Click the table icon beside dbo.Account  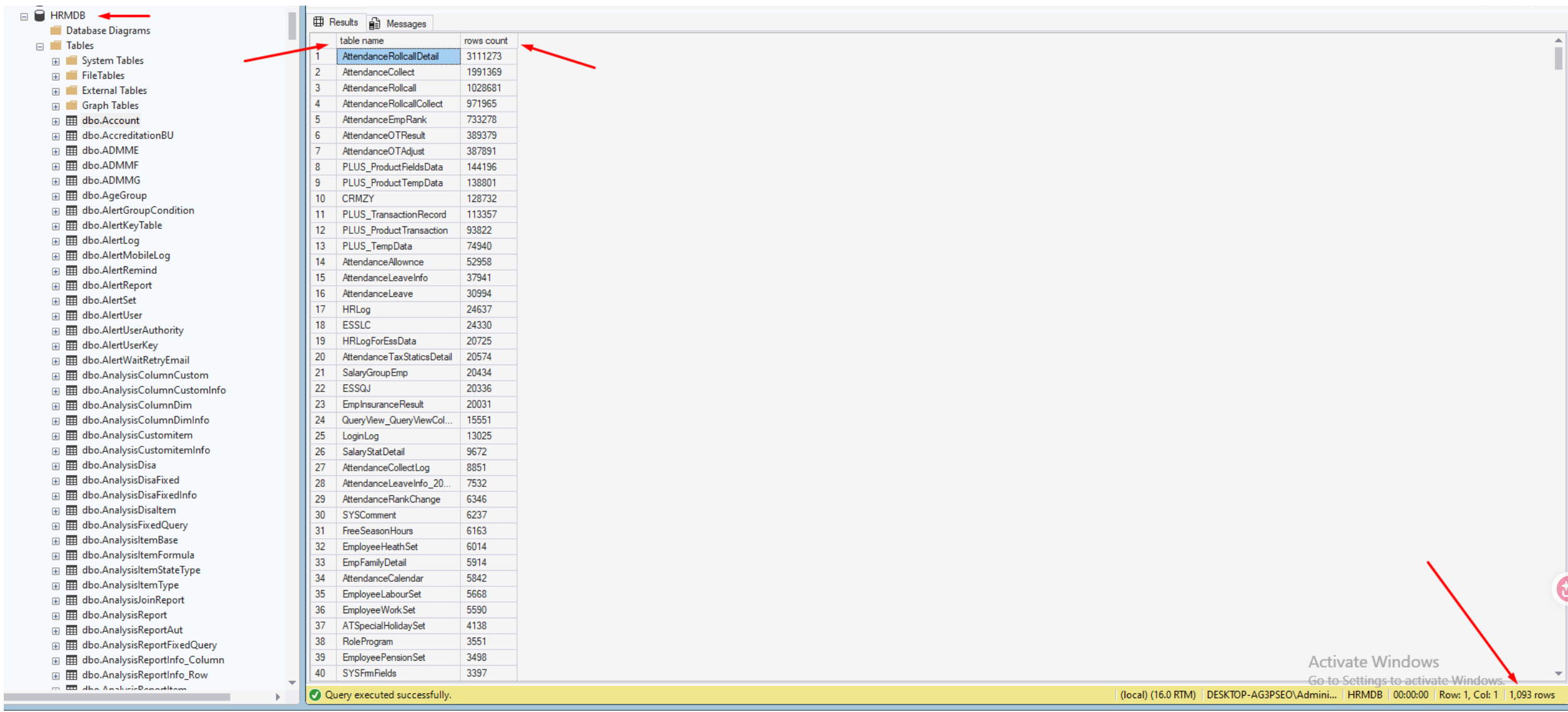pos(72,120)
